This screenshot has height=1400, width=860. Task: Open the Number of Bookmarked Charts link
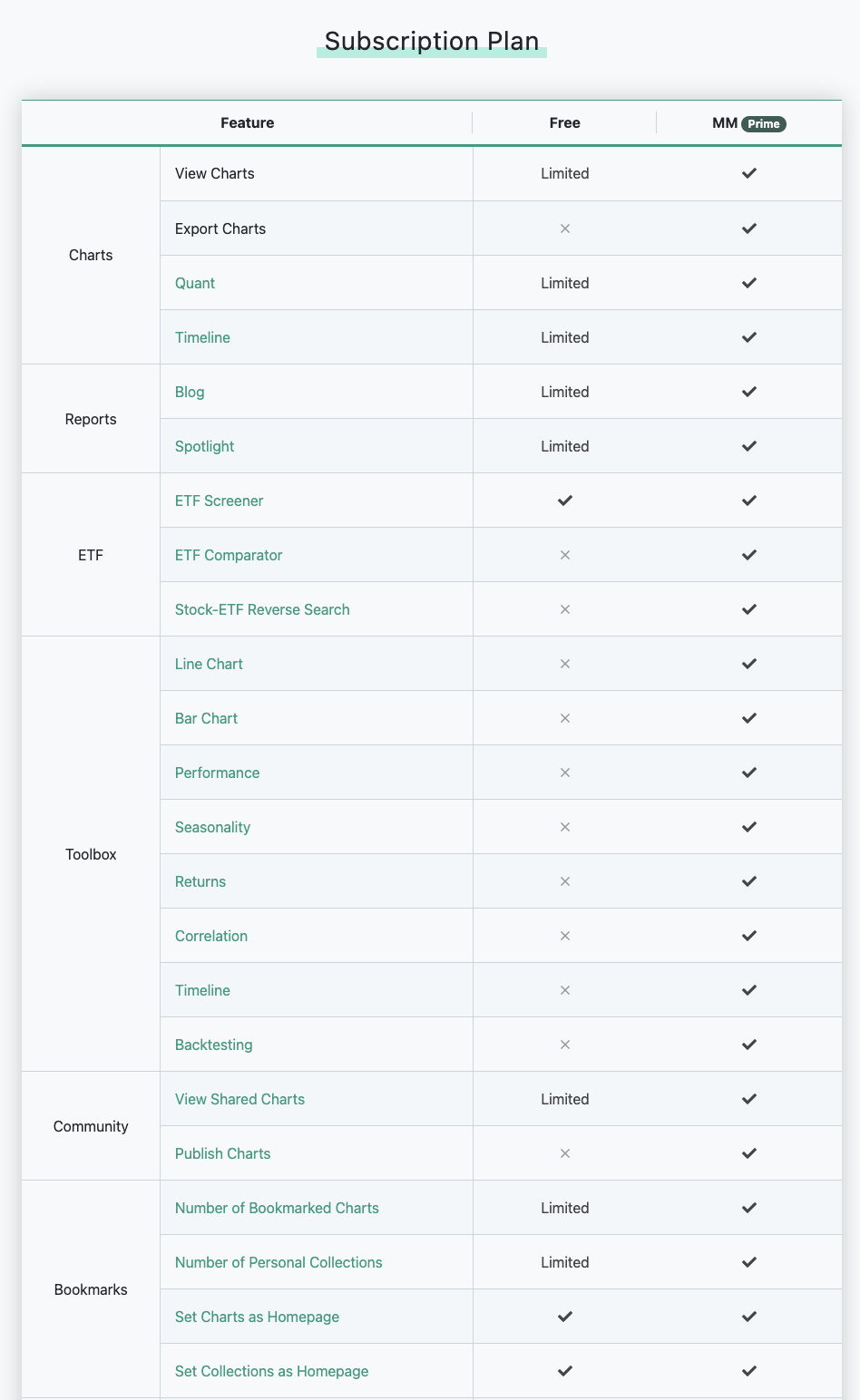pos(277,1207)
